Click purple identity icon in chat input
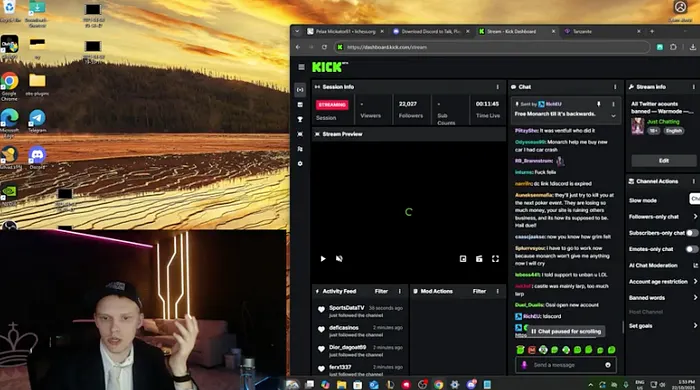Viewport: 700px width, 390px height. 524,365
